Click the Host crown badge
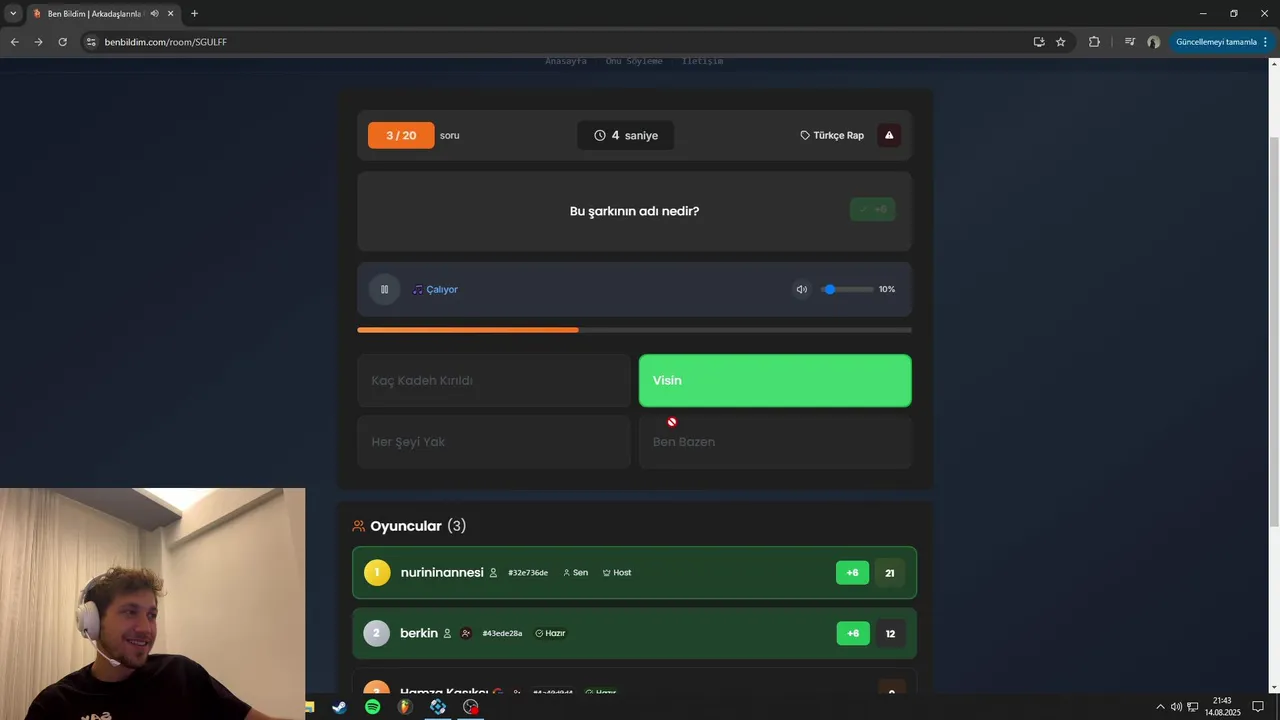 pyautogui.click(x=616, y=573)
